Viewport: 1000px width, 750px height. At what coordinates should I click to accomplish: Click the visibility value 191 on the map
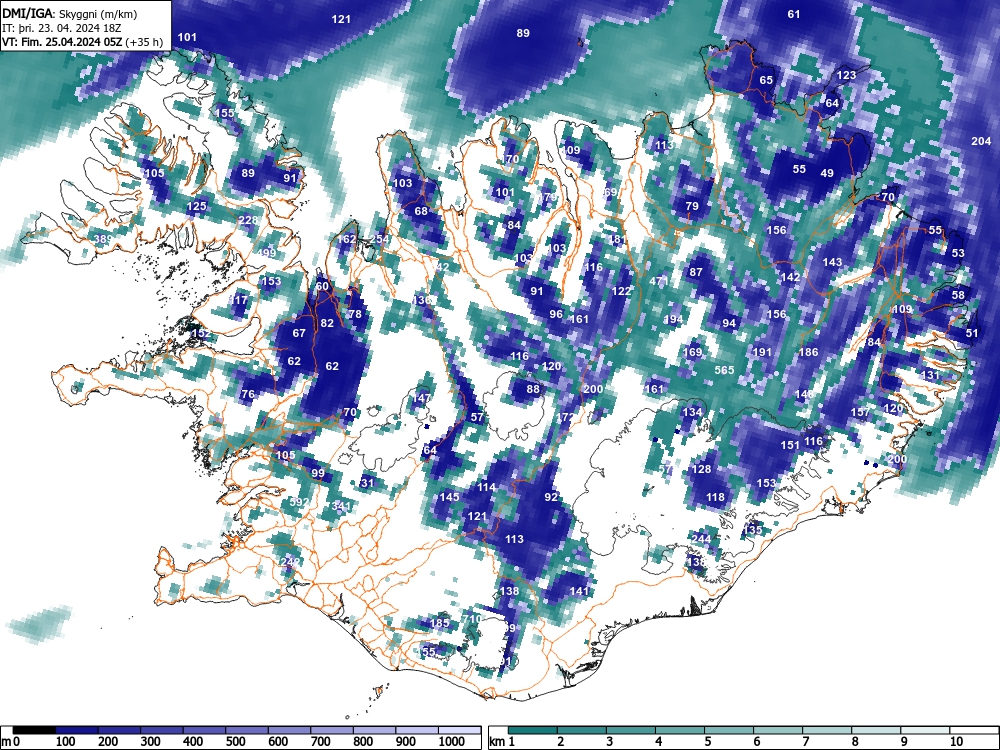click(x=762, y=352)
